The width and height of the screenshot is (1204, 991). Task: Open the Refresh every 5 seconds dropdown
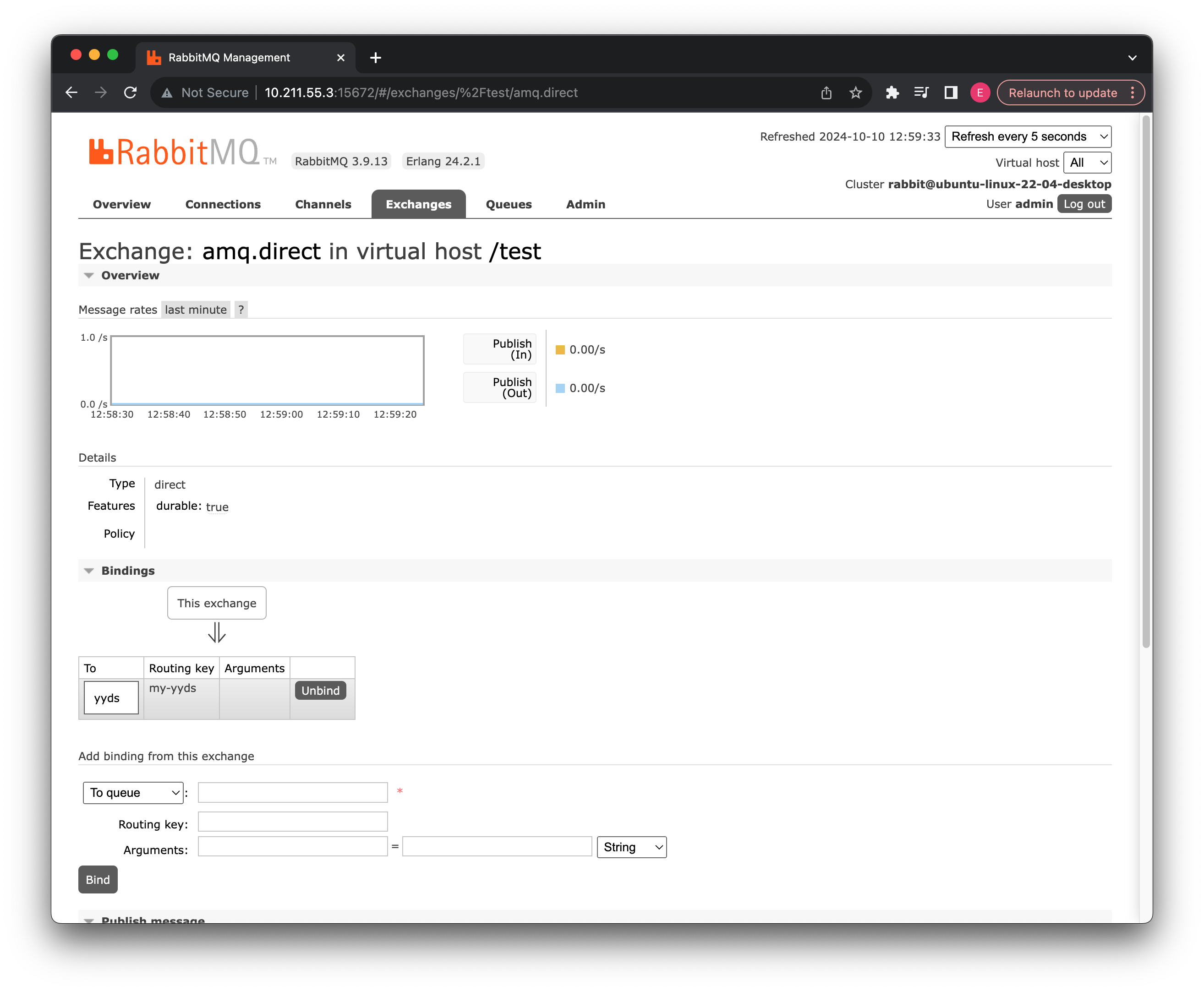point(1028,136)
